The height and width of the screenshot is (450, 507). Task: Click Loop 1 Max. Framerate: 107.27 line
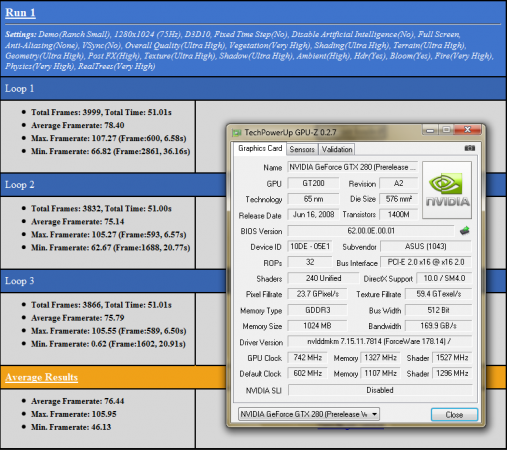(109, 138)
